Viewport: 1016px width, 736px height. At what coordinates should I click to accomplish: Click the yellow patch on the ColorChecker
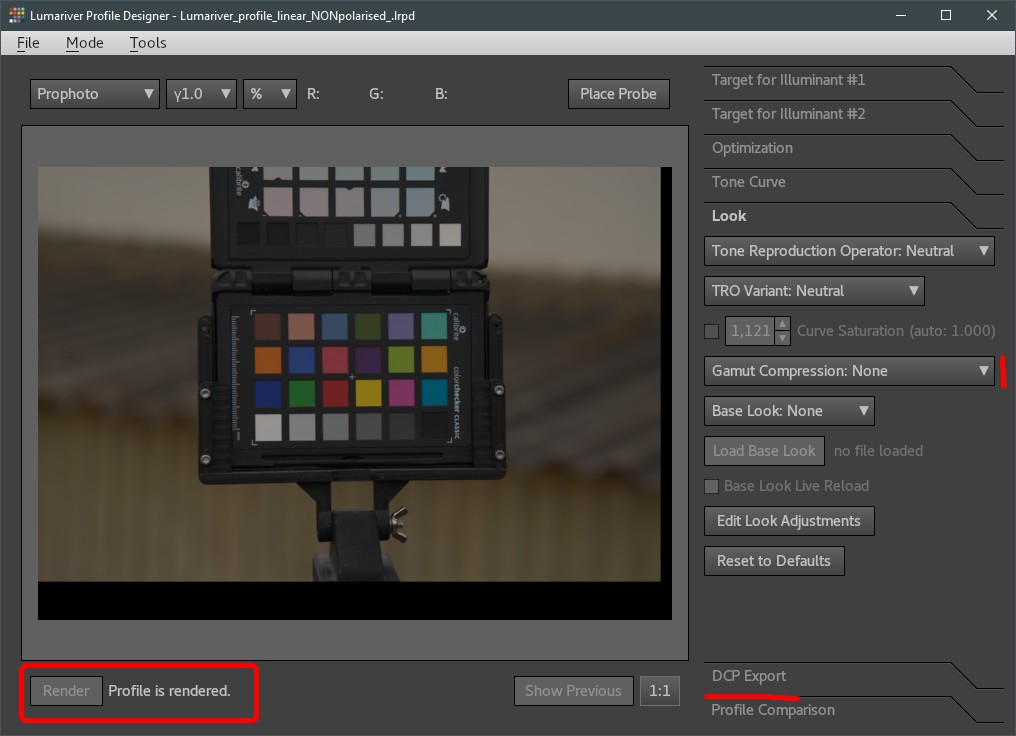[x=368, y=393]
